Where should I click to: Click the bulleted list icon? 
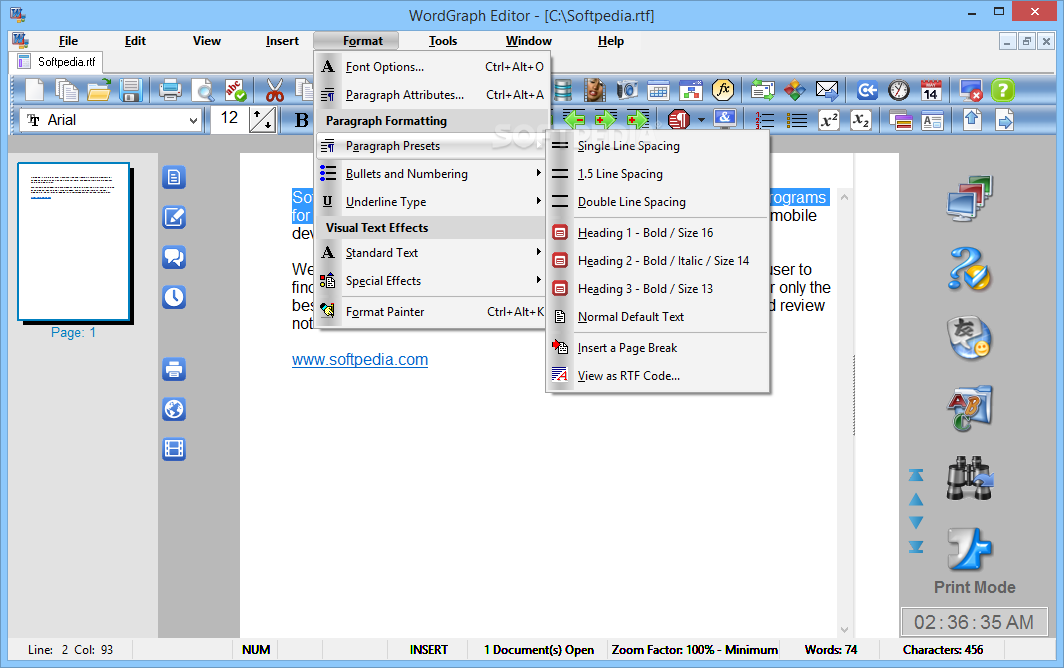797,120
